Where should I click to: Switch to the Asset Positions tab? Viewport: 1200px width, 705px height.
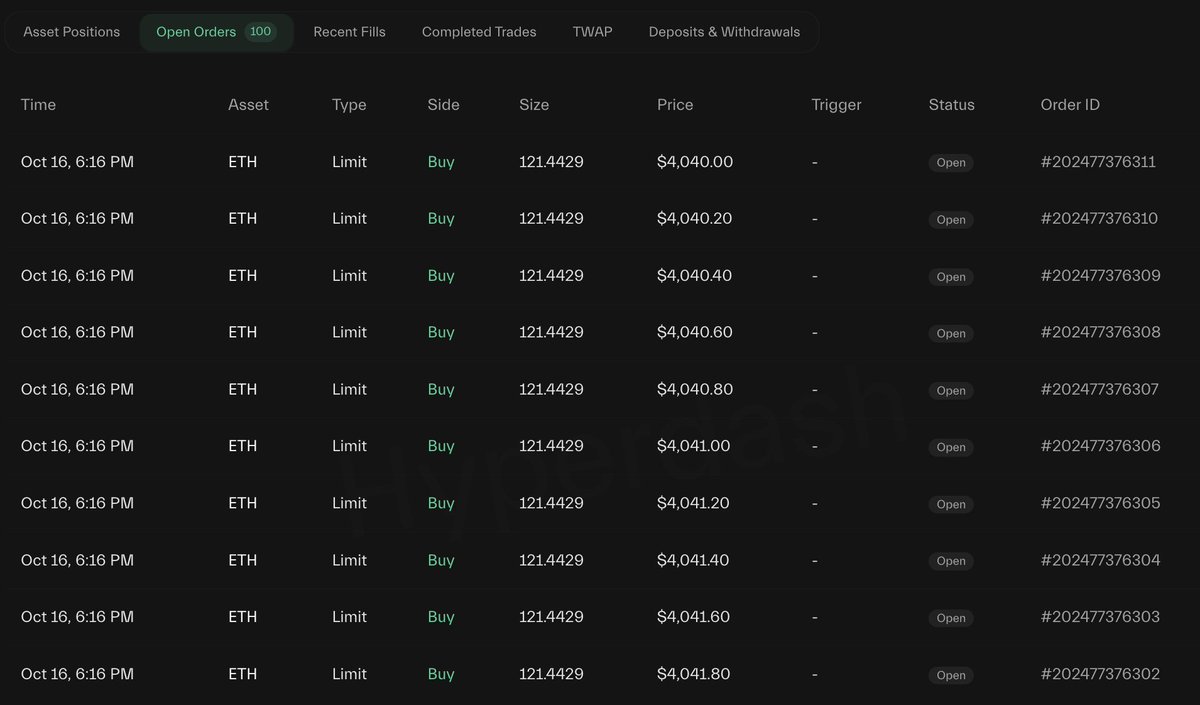point(71,32)
